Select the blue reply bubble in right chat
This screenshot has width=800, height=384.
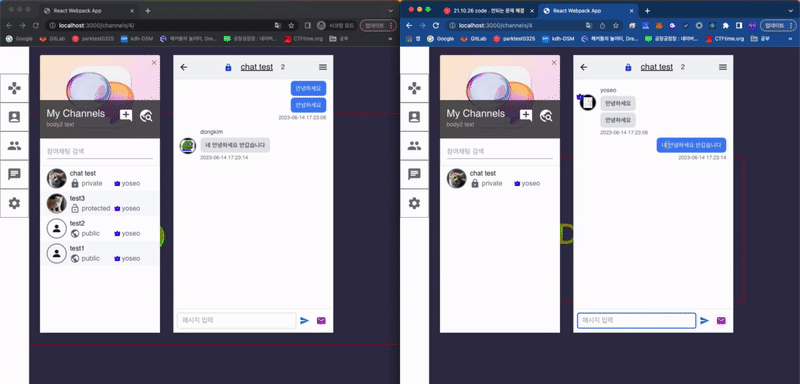[x=691, y=145]
